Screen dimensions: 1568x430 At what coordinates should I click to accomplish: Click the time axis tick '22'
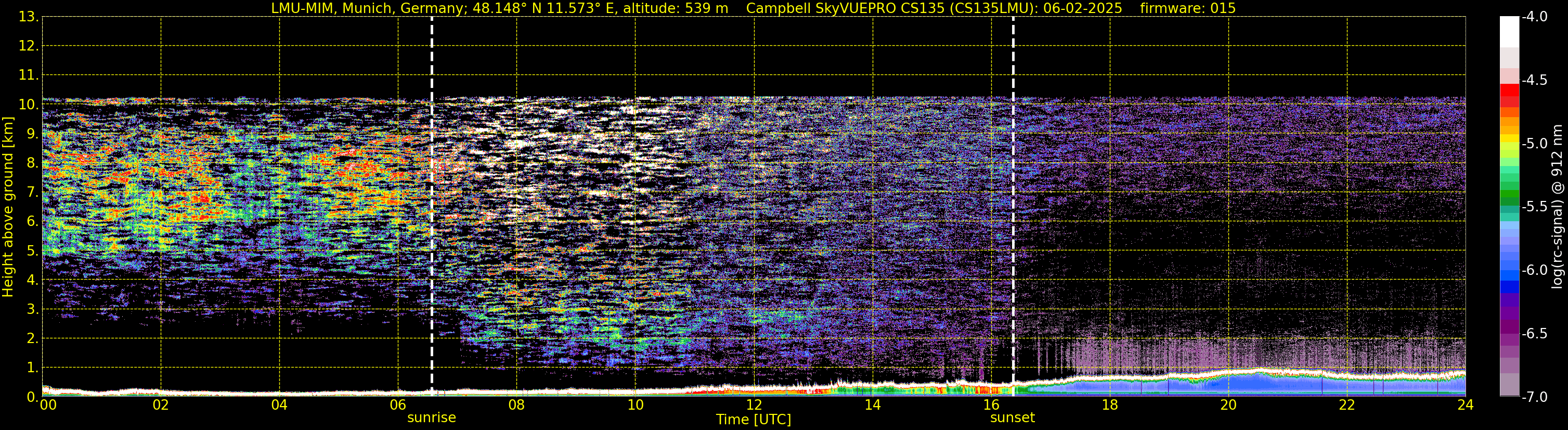pyautogui.click(x=1347, y=405)
